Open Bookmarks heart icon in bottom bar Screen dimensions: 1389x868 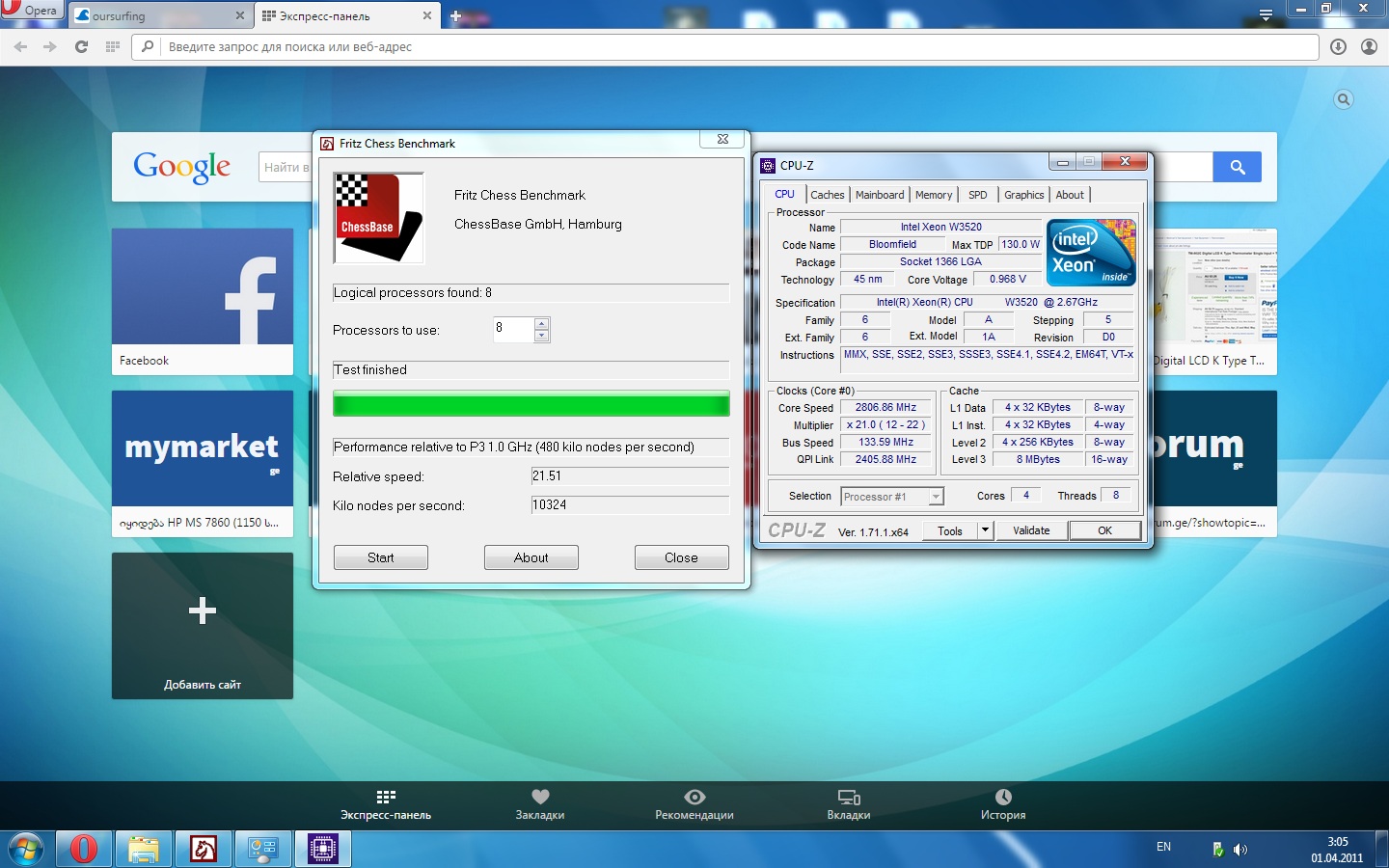click(x=540, y=797)
